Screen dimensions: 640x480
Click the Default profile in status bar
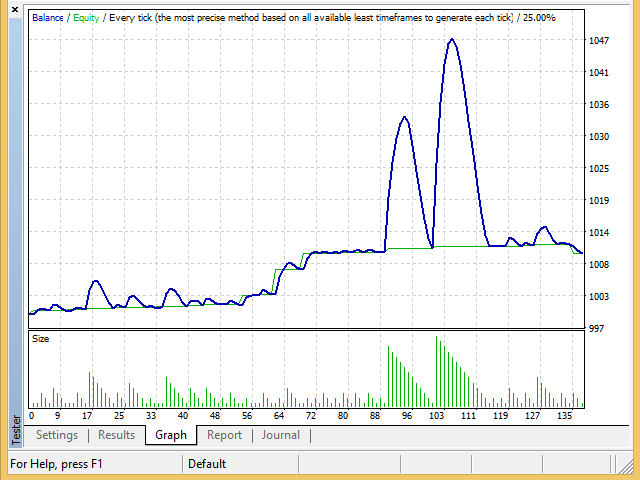tap(207, 464)
